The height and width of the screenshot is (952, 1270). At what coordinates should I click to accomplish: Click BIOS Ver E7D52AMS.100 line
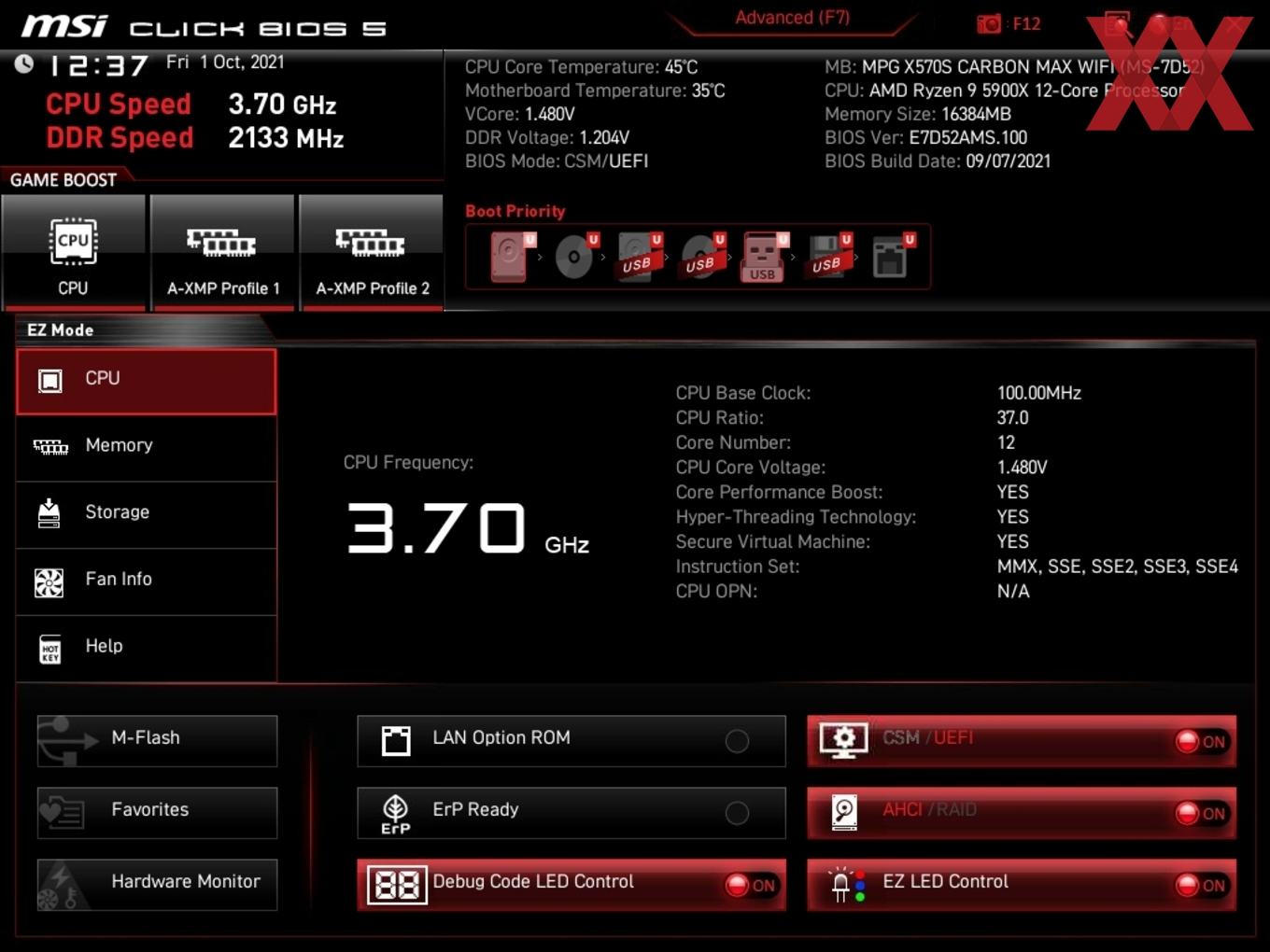[925, 137]
